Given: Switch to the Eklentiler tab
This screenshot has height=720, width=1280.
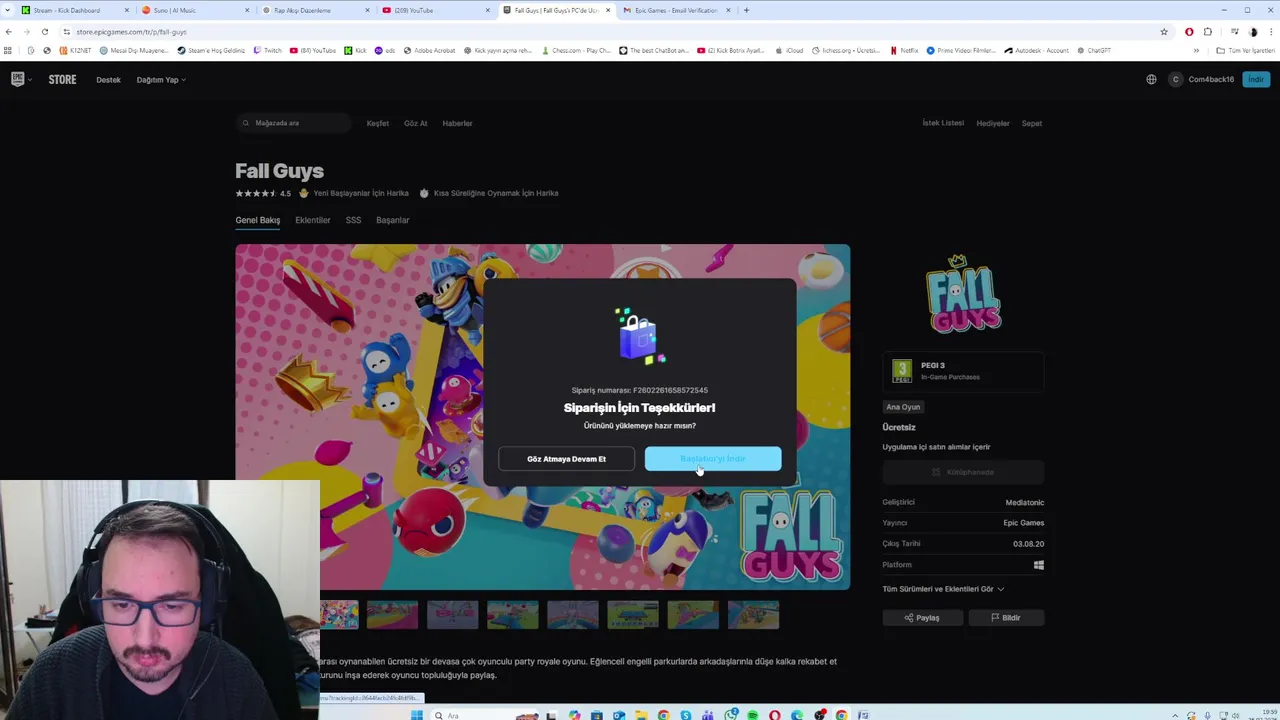Looking at the screenshot, I should tap(312, 220).
